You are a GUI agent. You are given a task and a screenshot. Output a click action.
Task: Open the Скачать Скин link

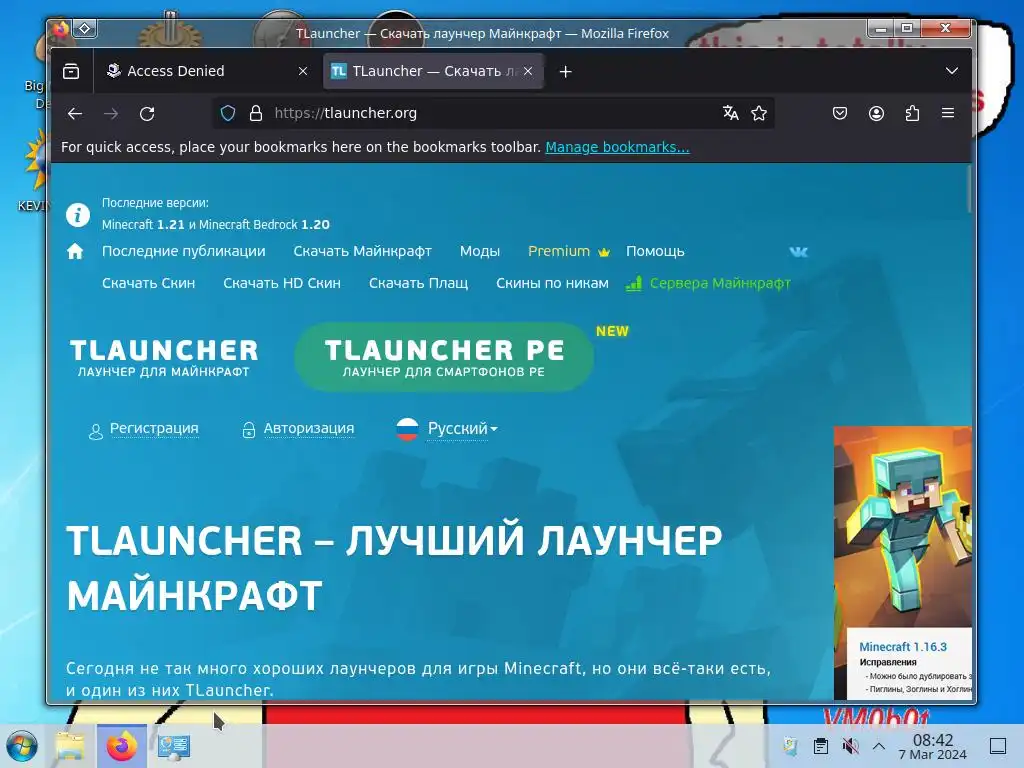pos(148,283)
